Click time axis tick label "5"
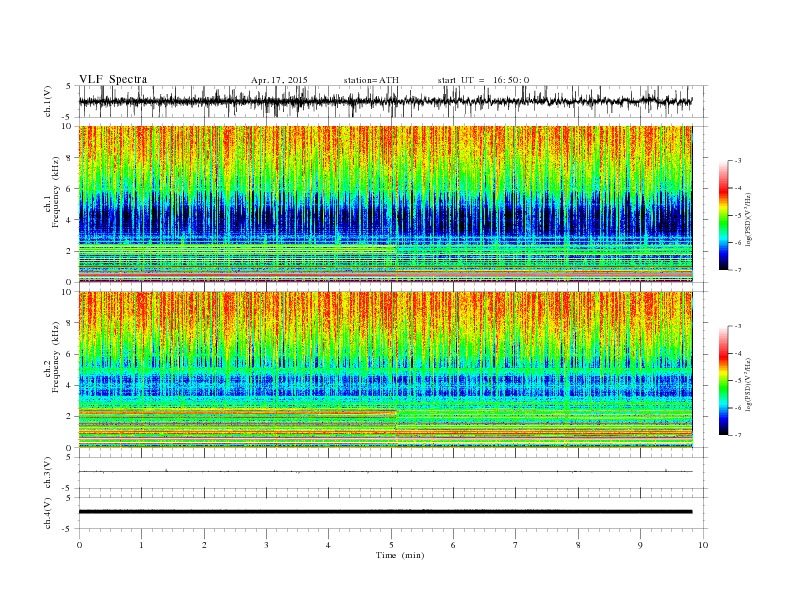This screenshot has width=792, height=612. coord(391,545)
